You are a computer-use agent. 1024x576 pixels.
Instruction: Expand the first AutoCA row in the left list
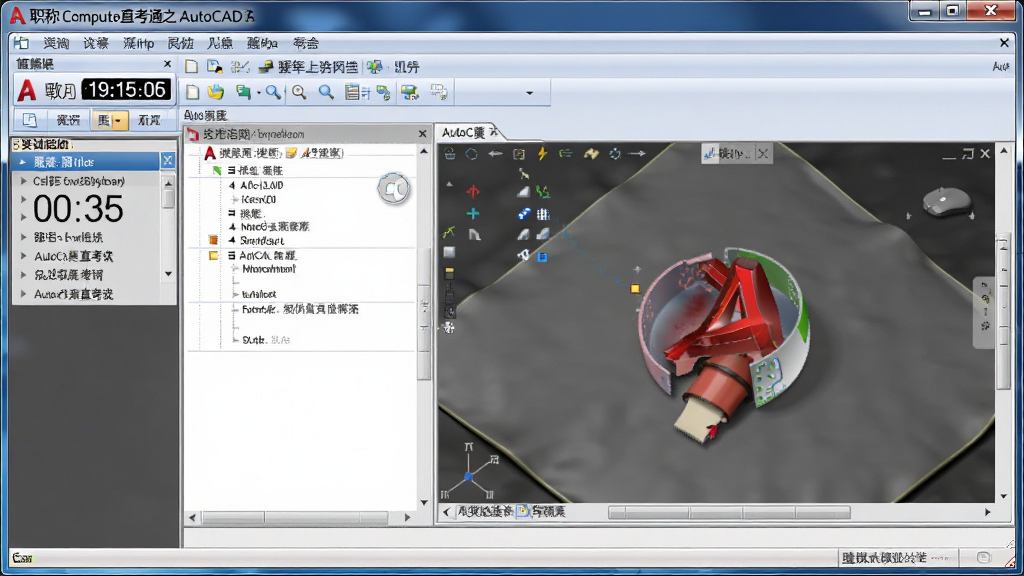[24, 256]
